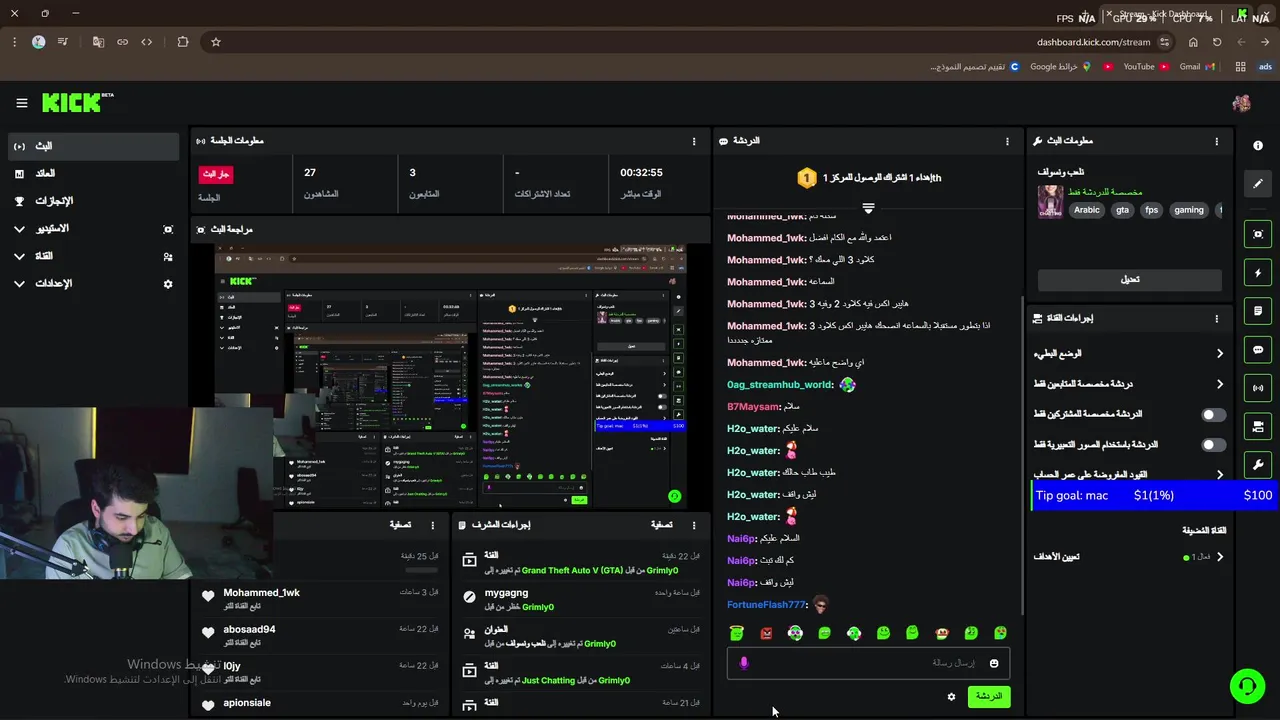Image resolution: width=1280 pixels, height=720 pixels.
Task: Click the chat panel scrollbar
Action: 1021,455
